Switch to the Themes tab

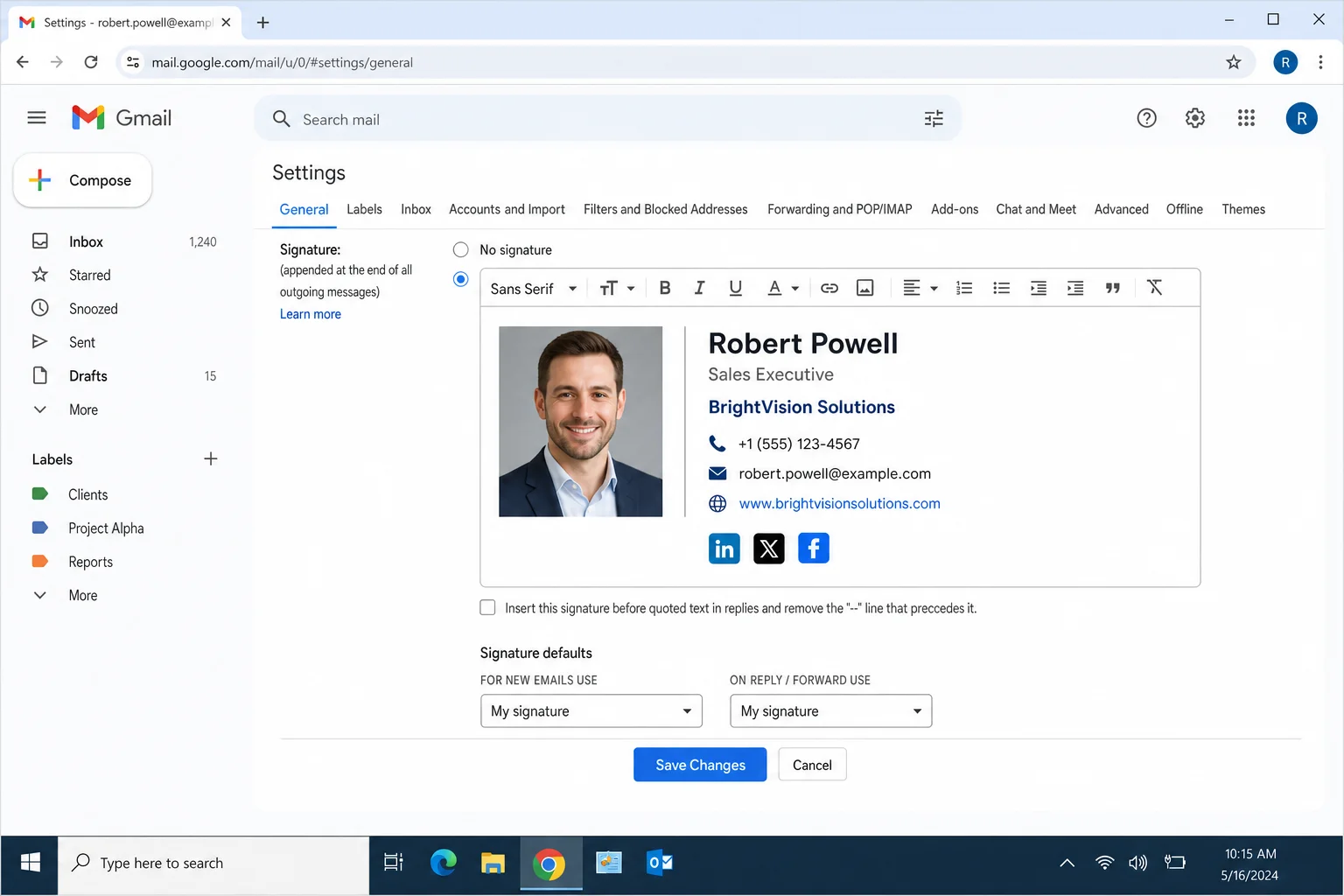coord(1243,209)
